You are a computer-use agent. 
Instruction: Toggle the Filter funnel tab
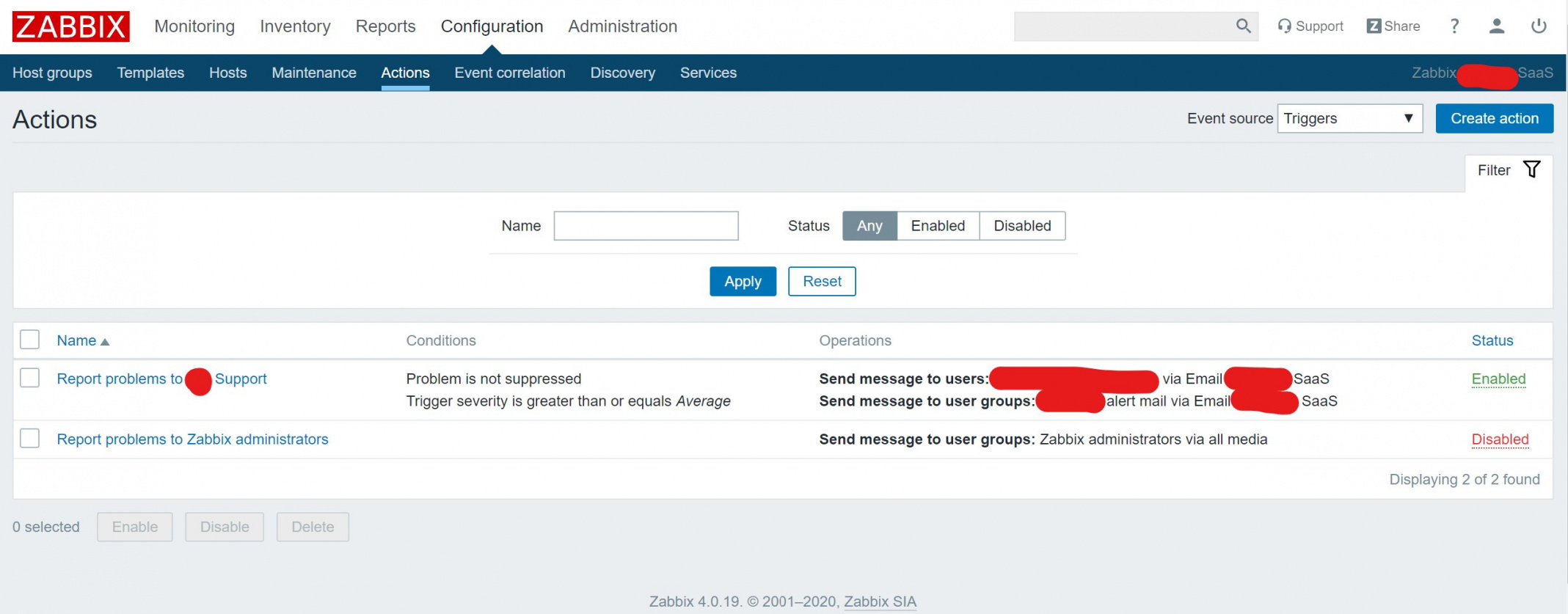pyautogui.click(x=1509, y=170)
